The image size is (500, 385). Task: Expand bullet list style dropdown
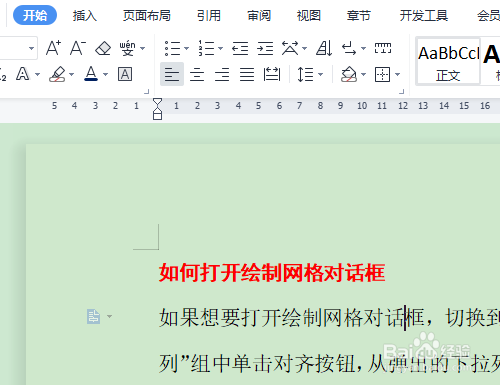186,49
